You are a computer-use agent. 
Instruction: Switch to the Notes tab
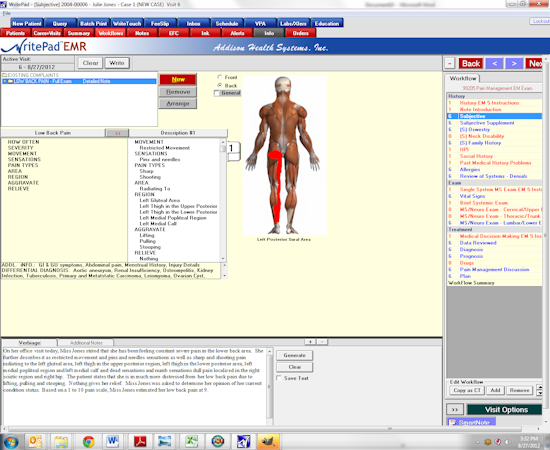(142, 33)
